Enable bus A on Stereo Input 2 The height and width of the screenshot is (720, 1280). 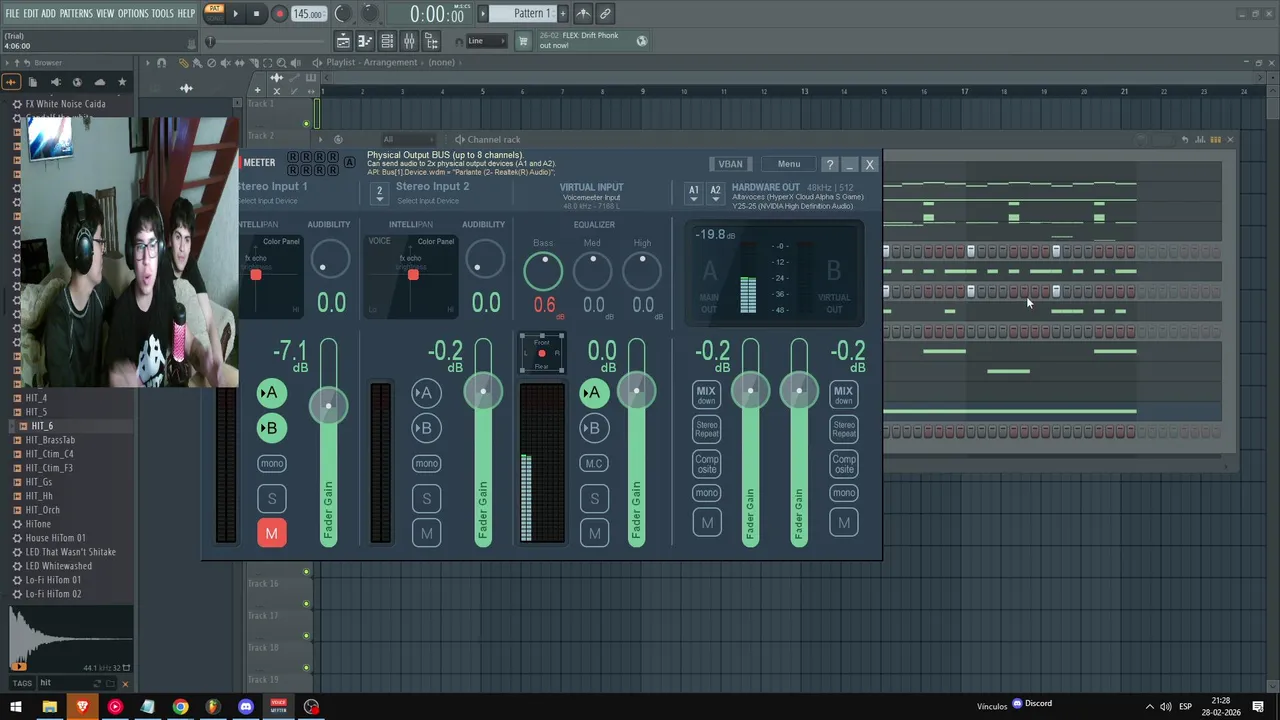point(426,393)
